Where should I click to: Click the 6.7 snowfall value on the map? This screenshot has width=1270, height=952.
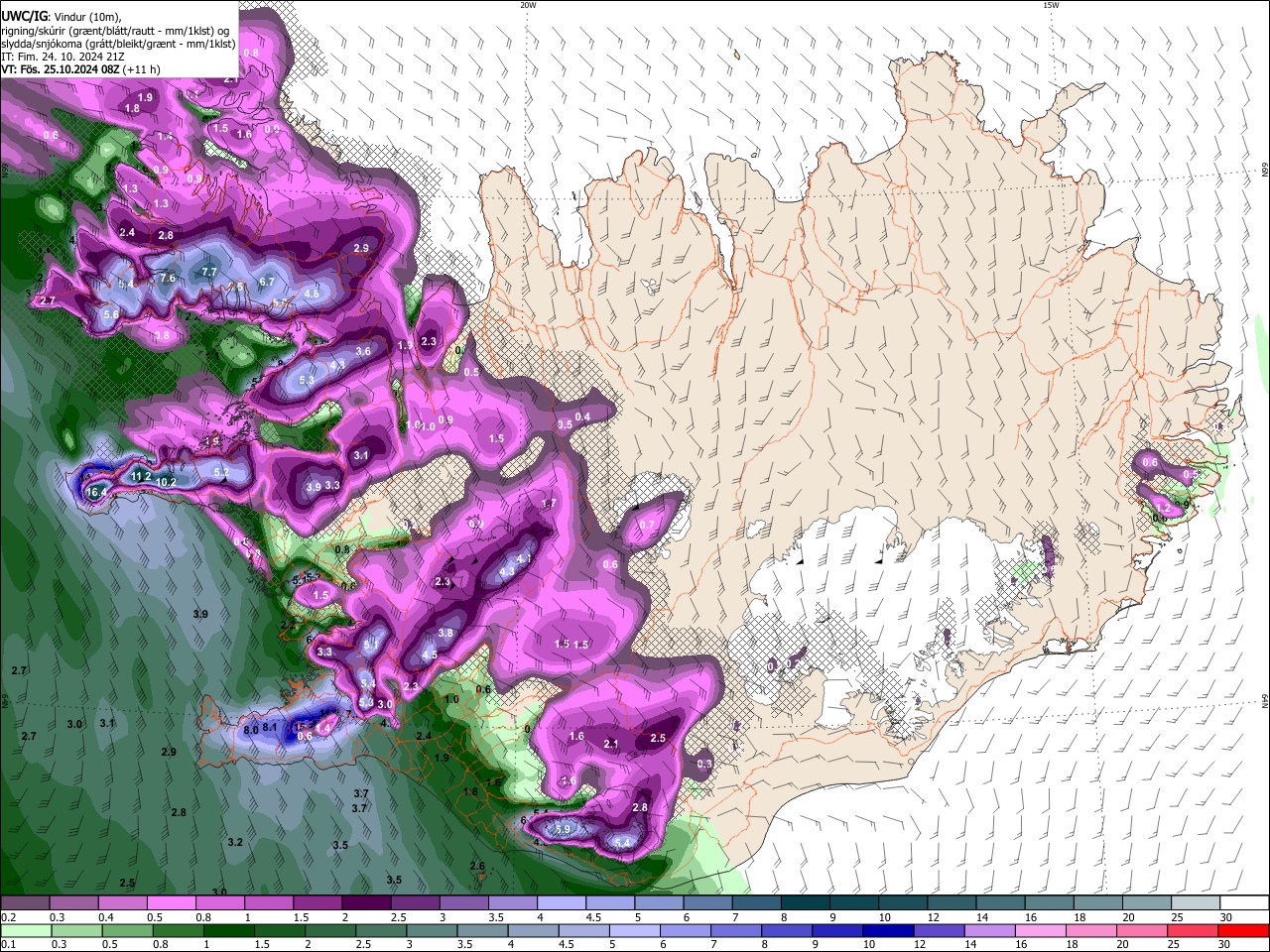[x=266, y=282]
